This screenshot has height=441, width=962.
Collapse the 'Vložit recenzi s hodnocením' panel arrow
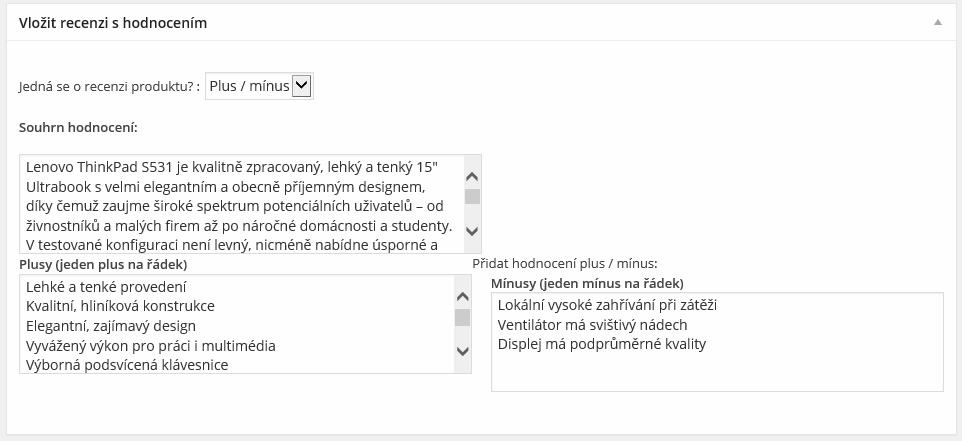tap(938, 21)
